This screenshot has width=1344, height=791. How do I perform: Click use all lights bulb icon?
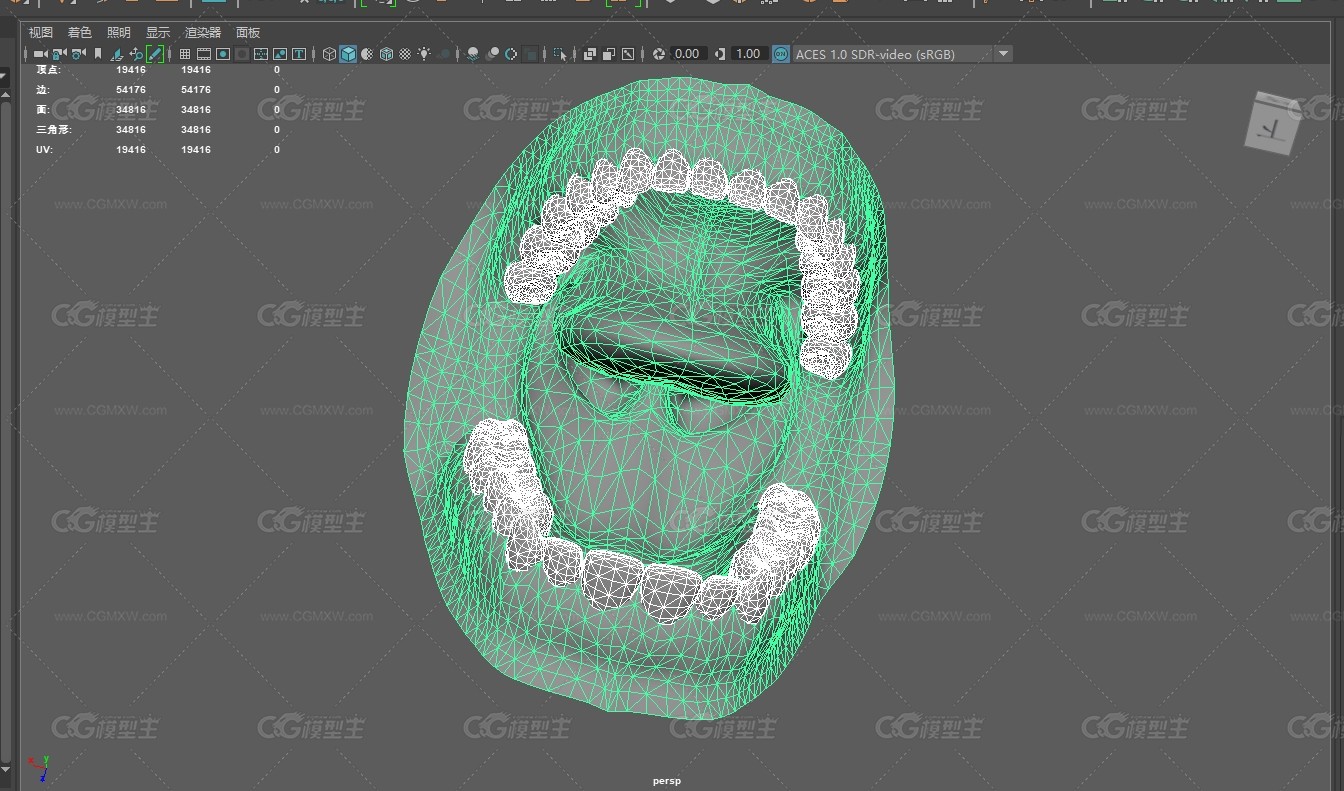point(424,54)
